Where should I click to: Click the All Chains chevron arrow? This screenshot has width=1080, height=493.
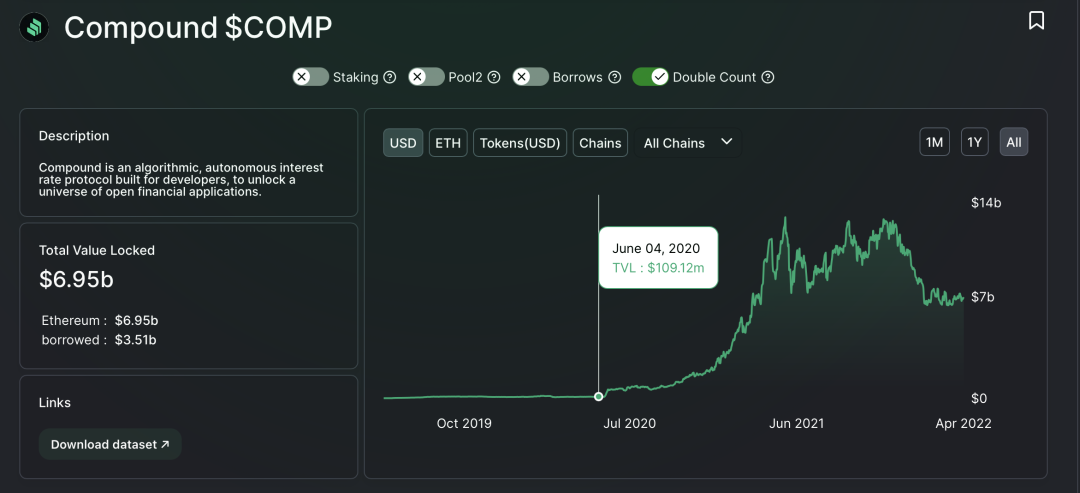[726, 142]
